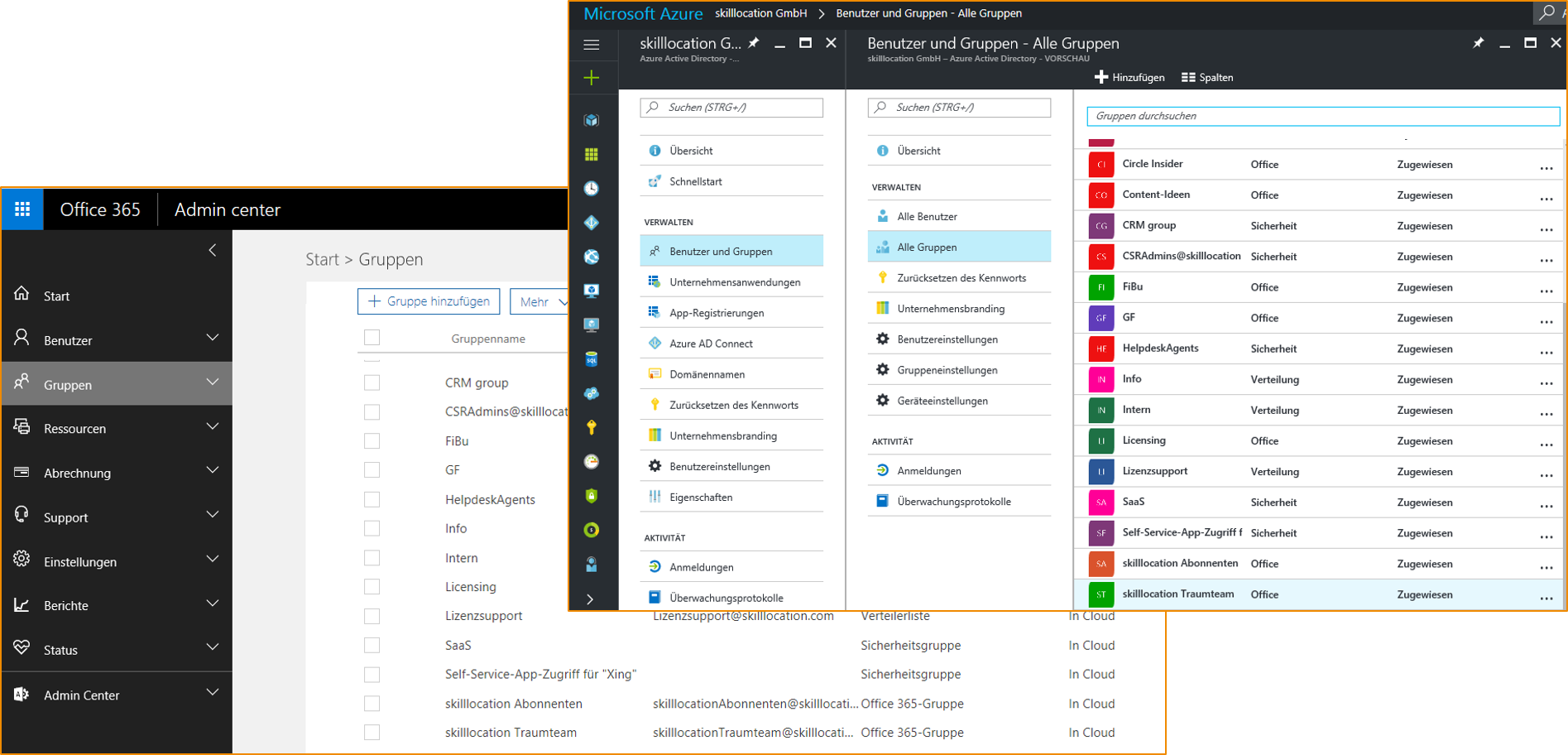This screenshot has width=1568, height=755.
Task: Toggle the select-all checkbox beside Gruppenname
Action: point(372,337)
